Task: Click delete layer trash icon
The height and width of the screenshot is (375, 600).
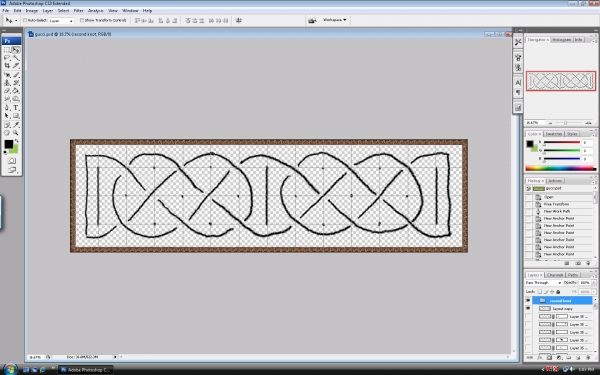Action: 588,357
